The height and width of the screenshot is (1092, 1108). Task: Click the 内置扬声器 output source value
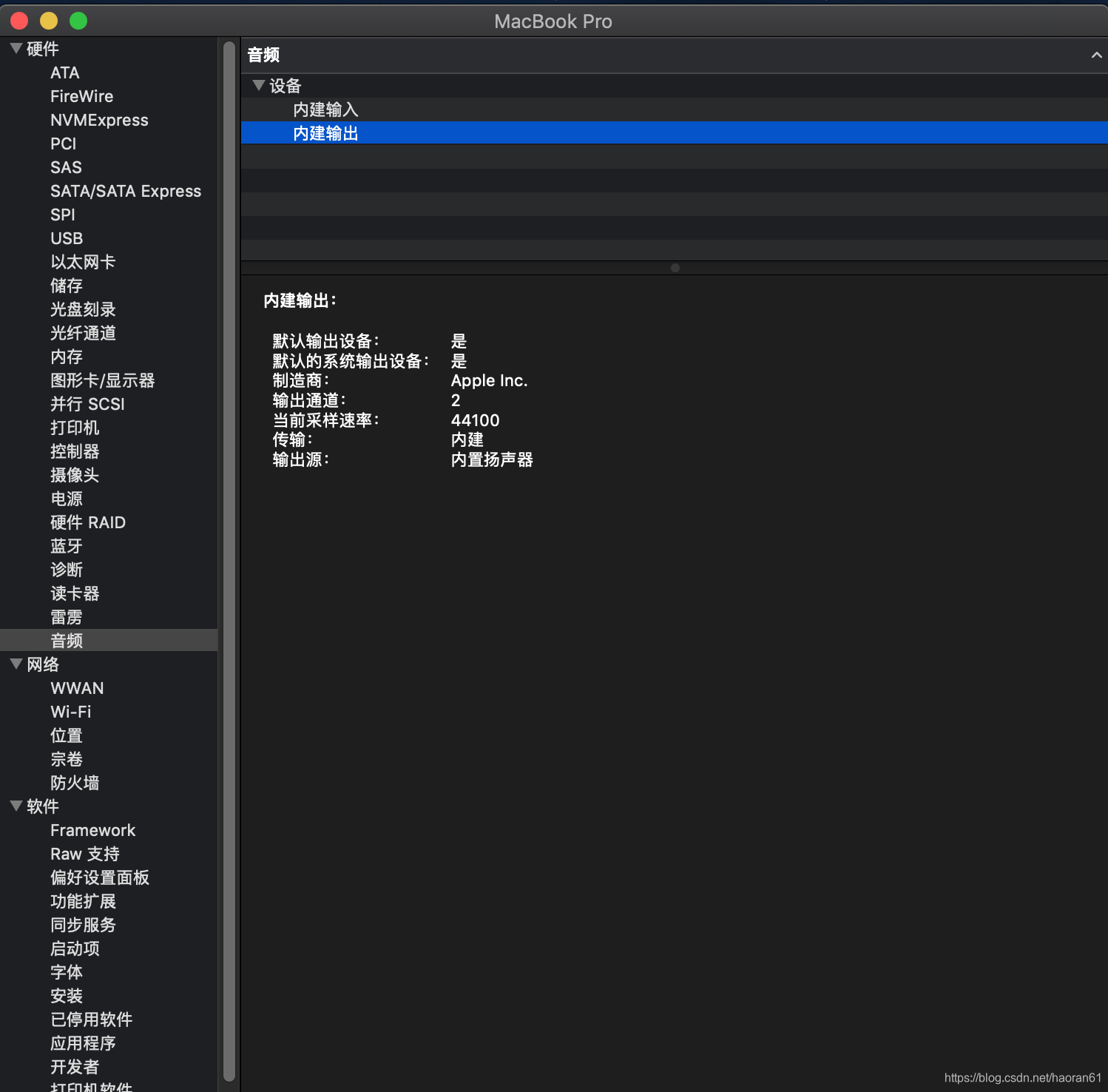492,459
